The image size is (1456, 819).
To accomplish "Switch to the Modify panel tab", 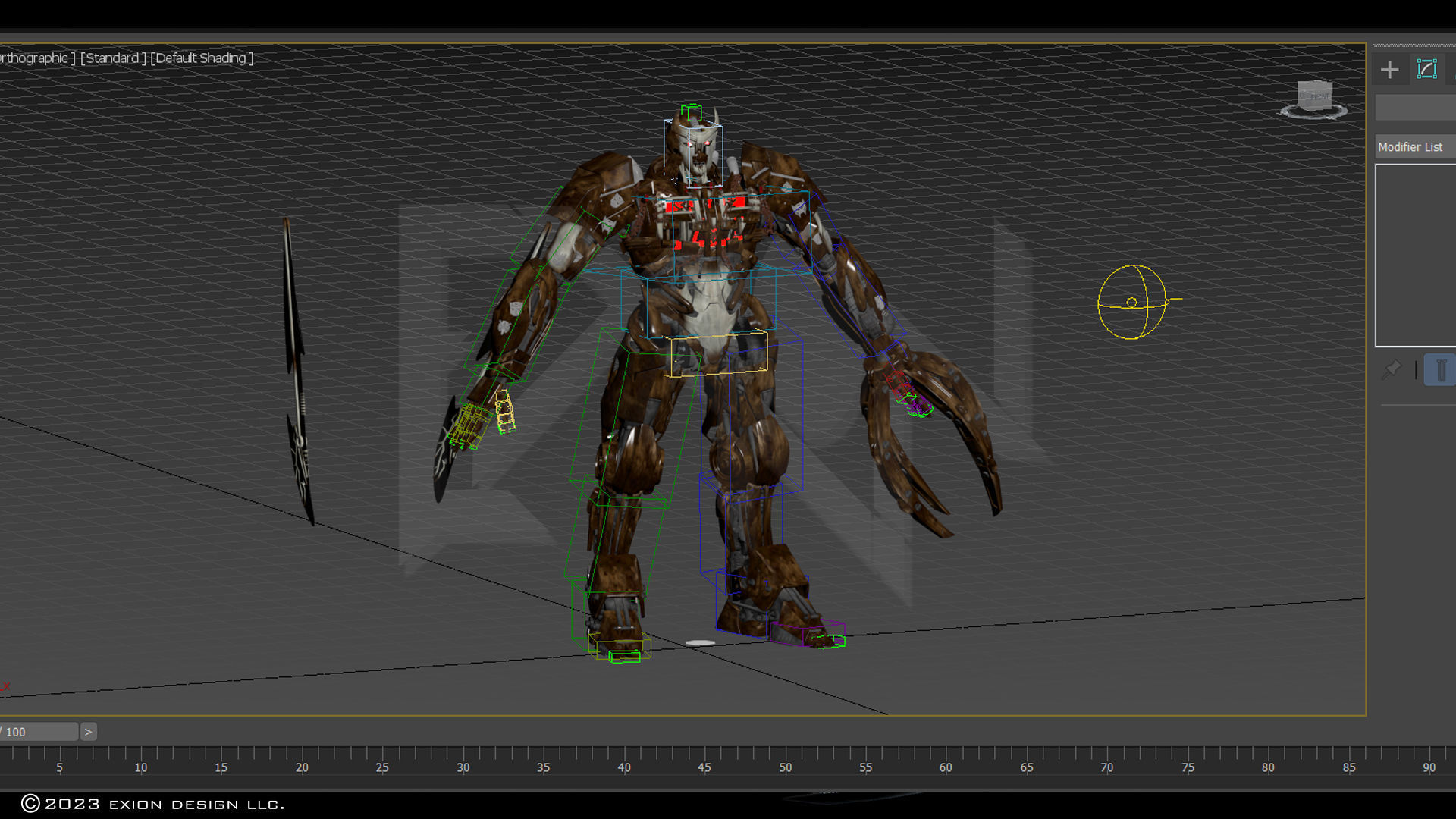I will [1426, 70].
